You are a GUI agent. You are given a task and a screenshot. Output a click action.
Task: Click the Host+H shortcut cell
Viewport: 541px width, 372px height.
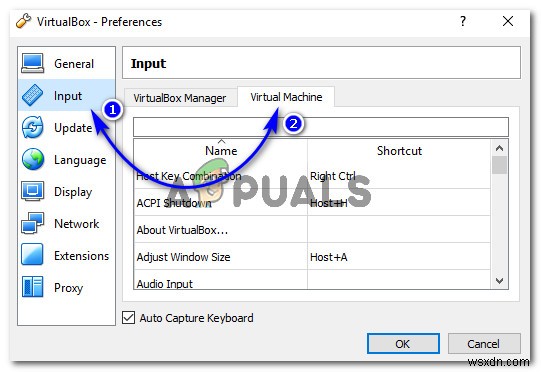click(x=399, y=203)
